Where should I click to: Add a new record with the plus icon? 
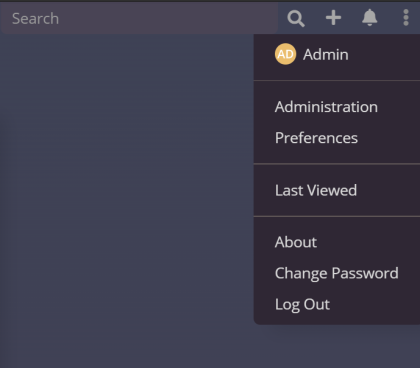pyautogui.click(x=333, y=18)
